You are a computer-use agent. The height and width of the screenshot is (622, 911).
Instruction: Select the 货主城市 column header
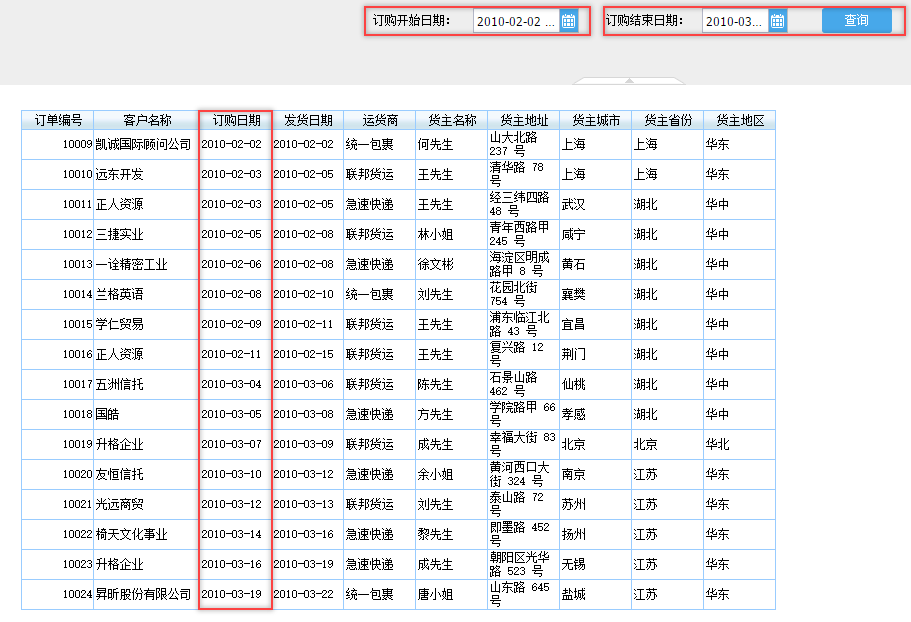(596, 120)
